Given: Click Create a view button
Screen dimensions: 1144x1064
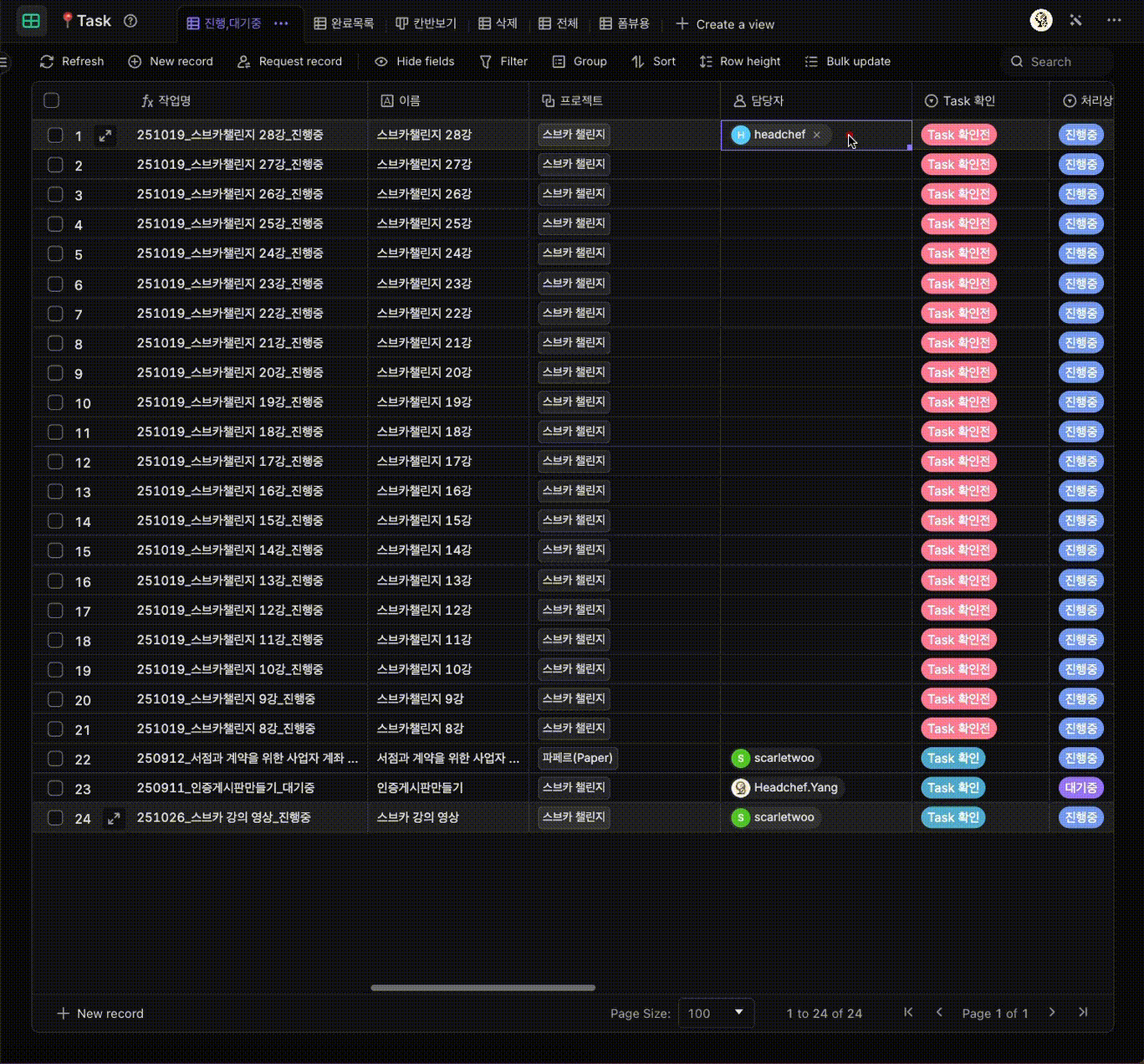Looking at the screenshot, I should point(725,24).
